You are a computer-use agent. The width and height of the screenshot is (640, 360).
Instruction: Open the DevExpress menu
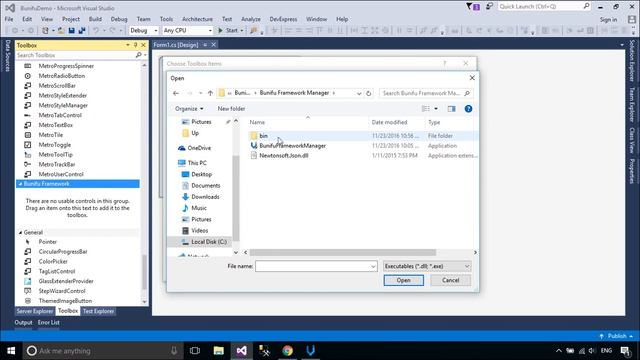pos(283,19)
